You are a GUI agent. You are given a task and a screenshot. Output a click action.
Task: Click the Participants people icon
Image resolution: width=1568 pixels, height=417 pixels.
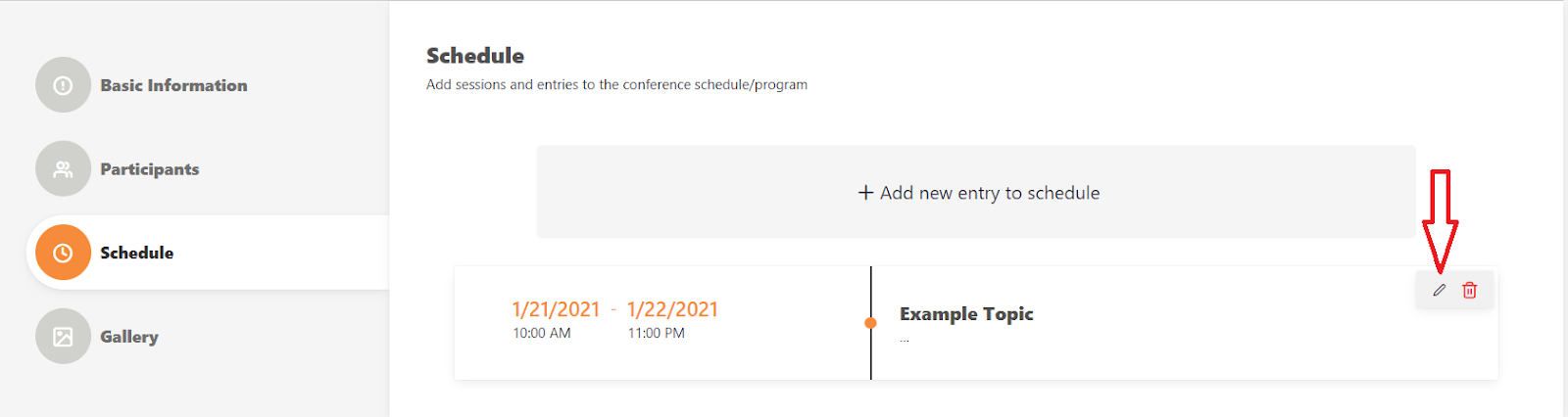click(x=63, y=169)
